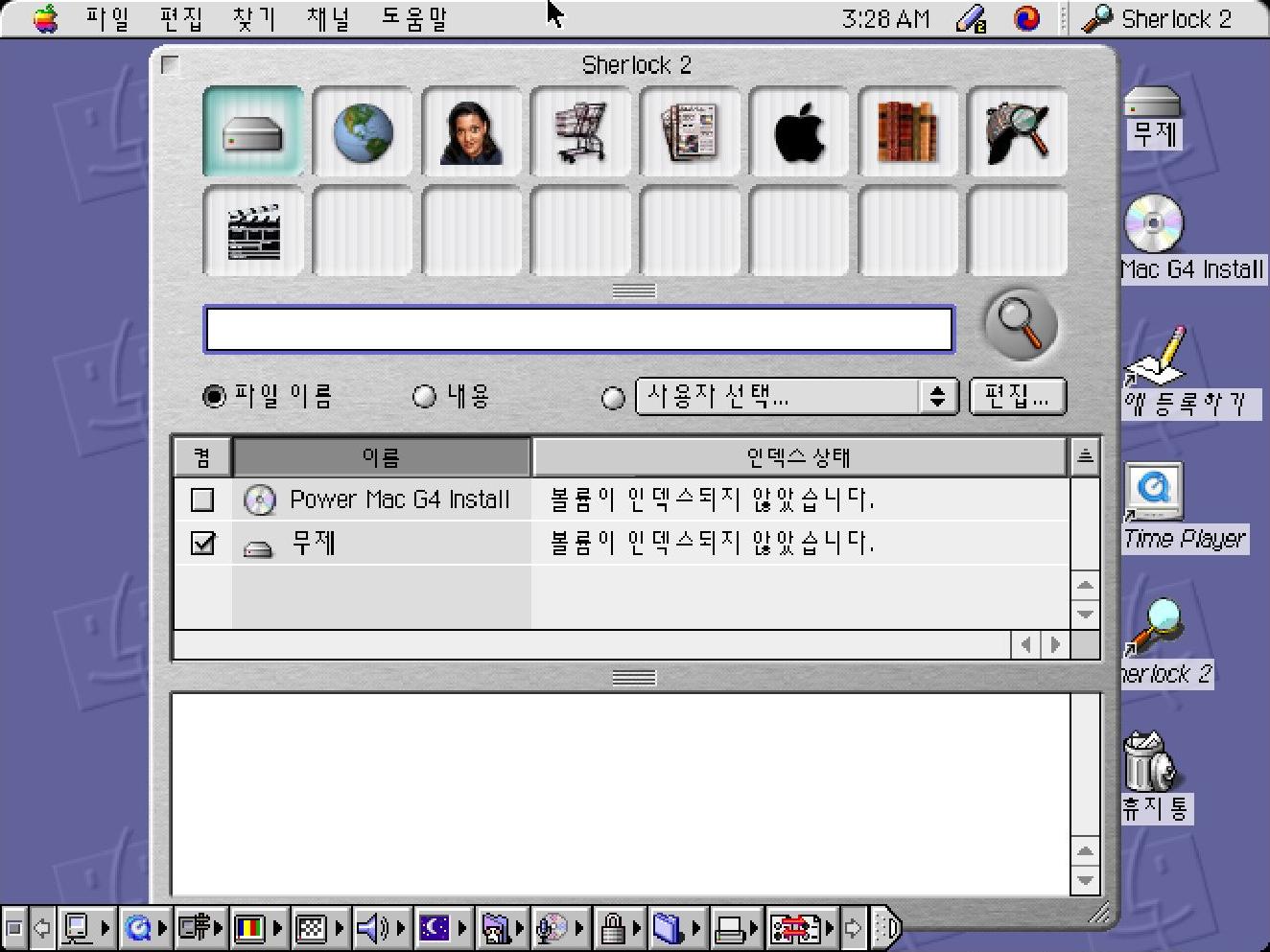The image size is (1270, 952).
Task: Click the control strip scroll left arrow
Action: tap(40, 928)
